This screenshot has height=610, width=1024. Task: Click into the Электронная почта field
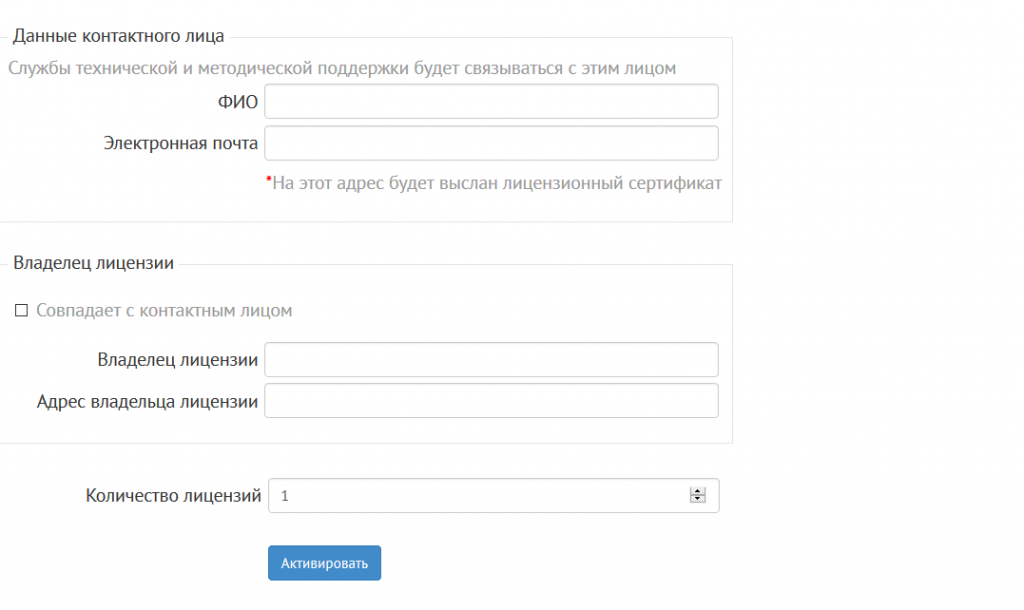(x=491, y=143)
